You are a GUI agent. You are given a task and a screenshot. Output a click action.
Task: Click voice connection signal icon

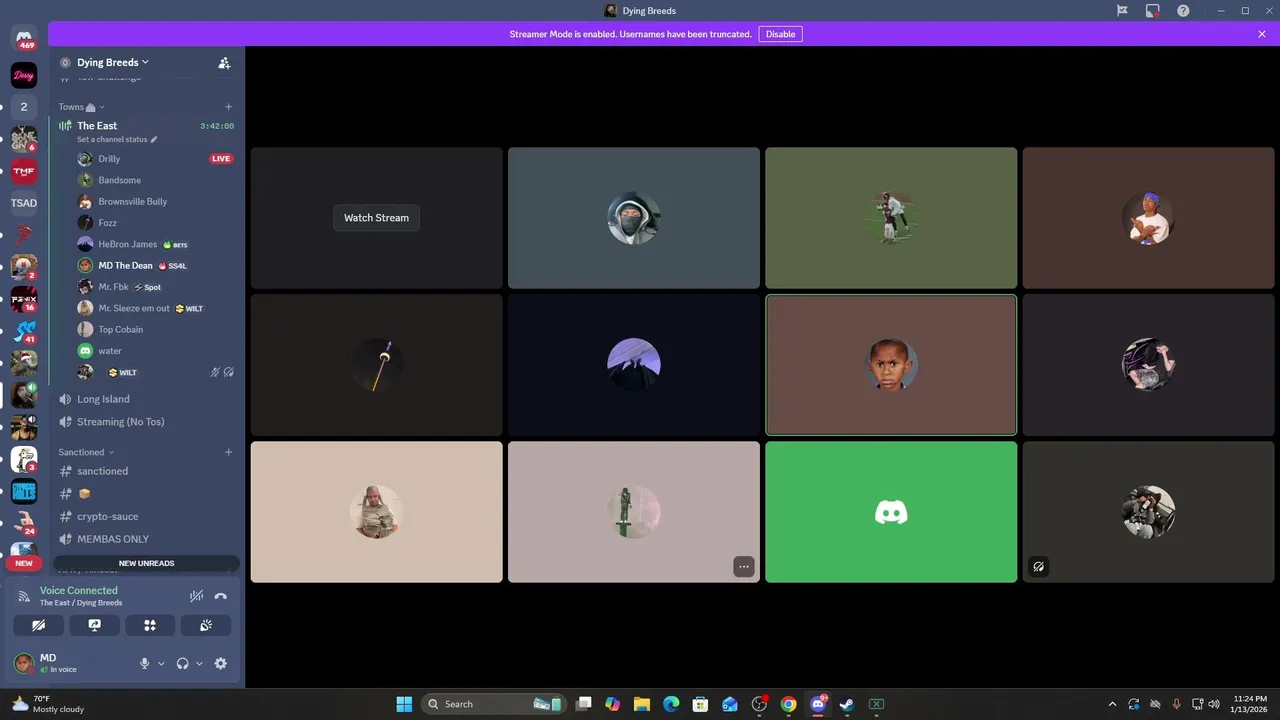tap(24, 596)
